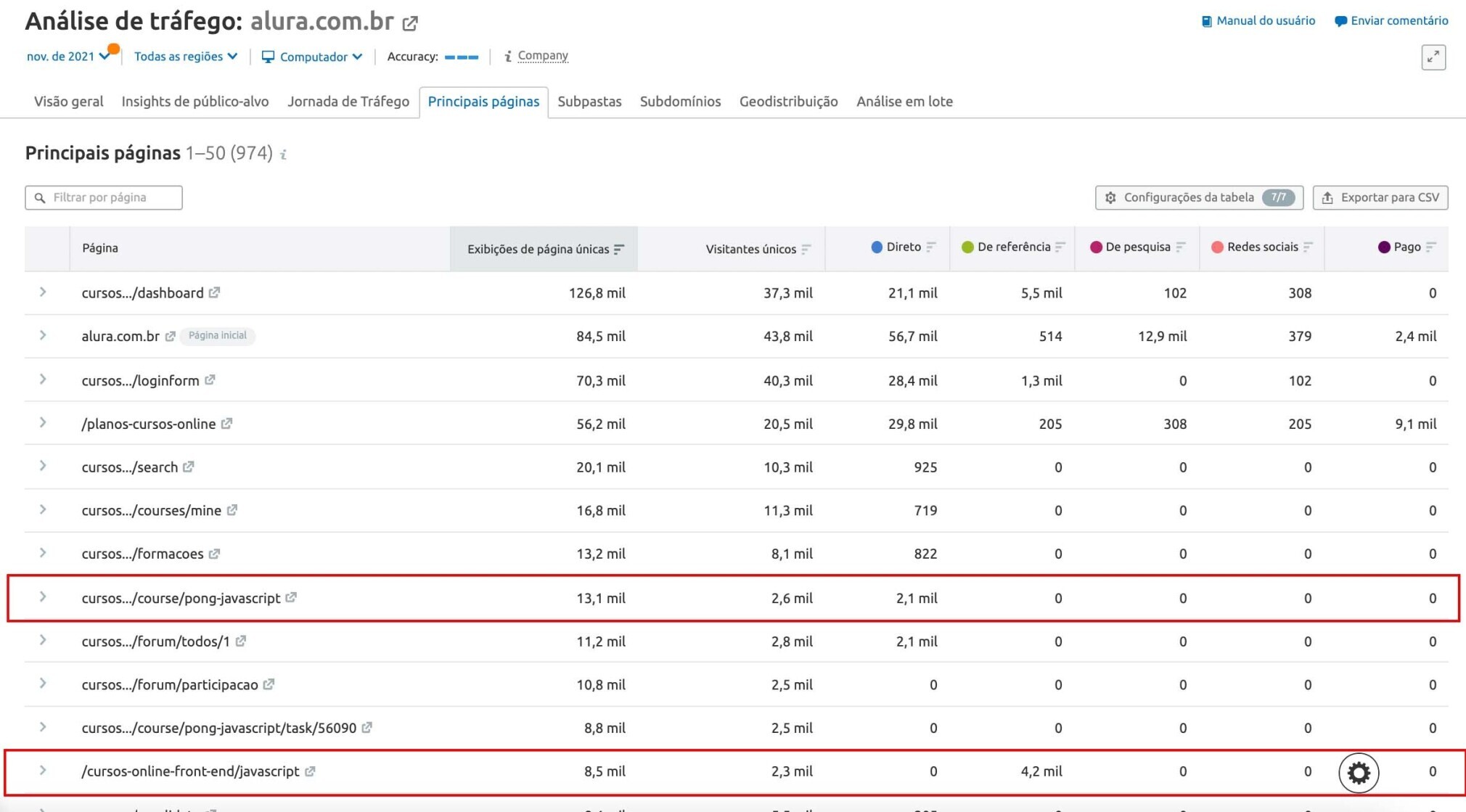Open external link icon beside cursos.../dashboard

coord(214,292)
